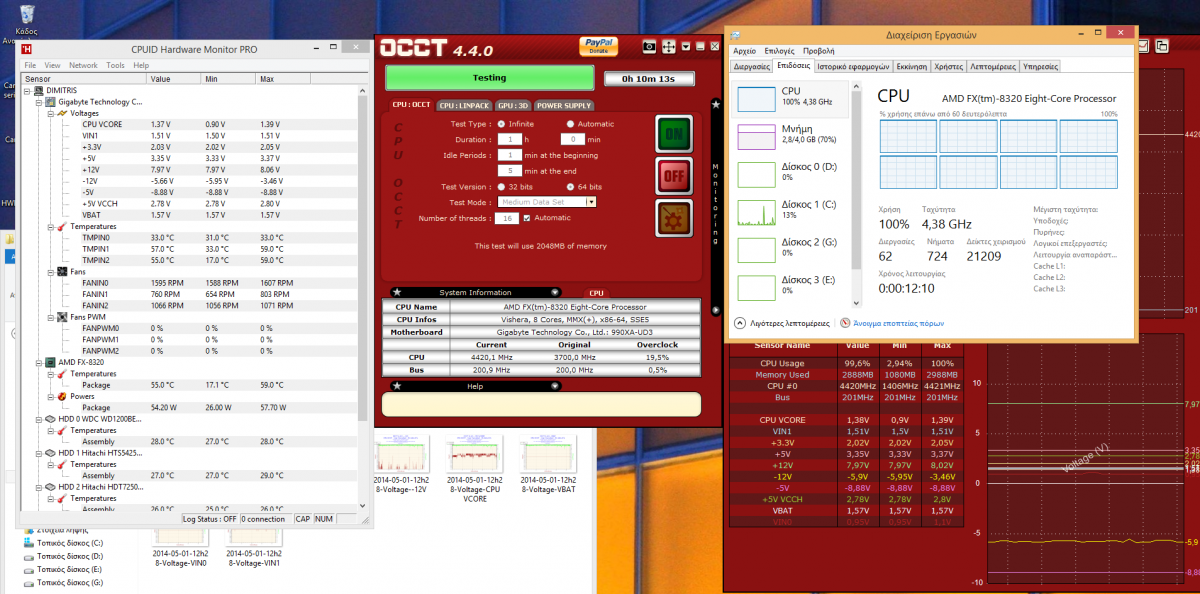Open Network menu in HWMonitor
Screen dimensions: 1200x594
(83, 65)
